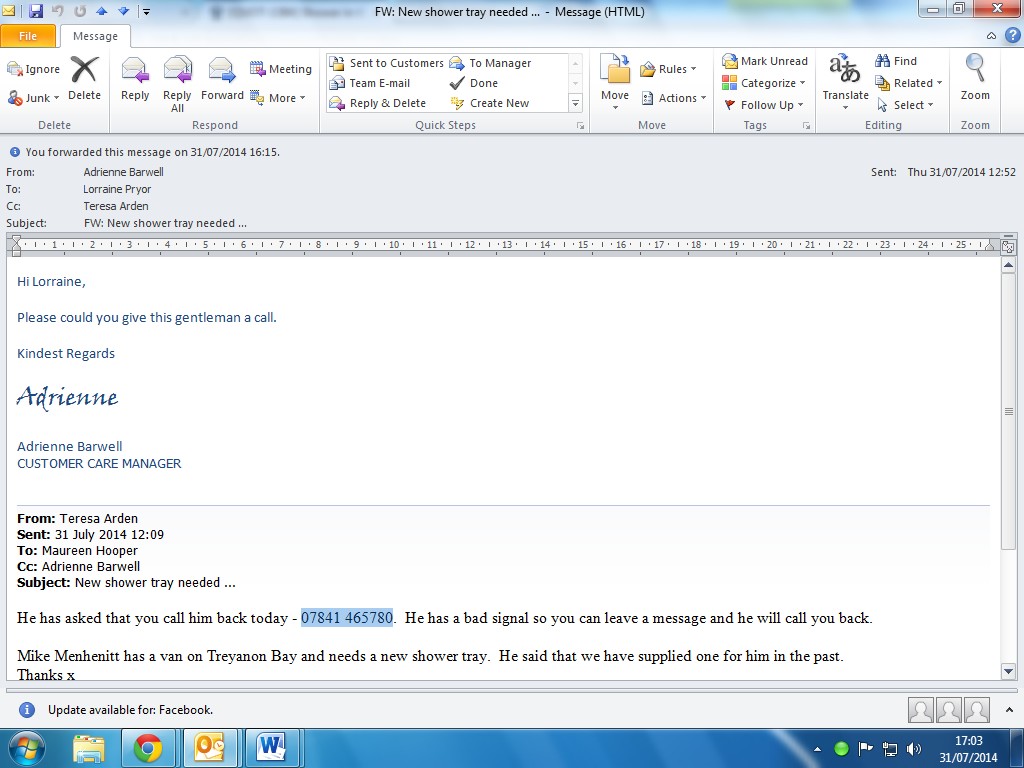Click the Facebook update available notice

[130, 710]
